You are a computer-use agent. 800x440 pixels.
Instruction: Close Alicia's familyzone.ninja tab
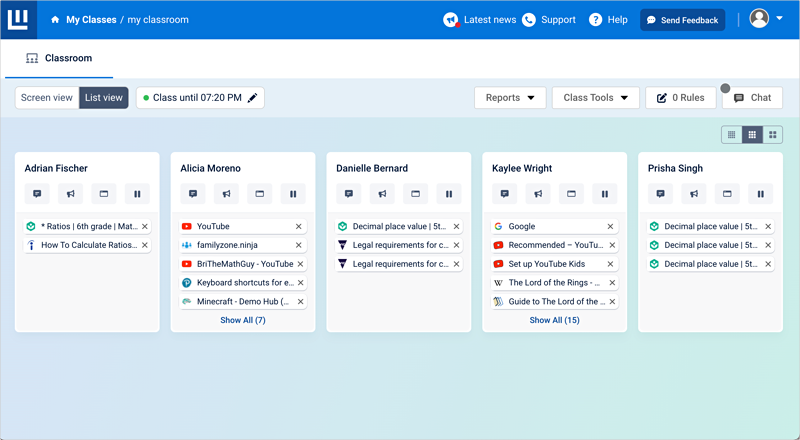click(x=298, y=245)
